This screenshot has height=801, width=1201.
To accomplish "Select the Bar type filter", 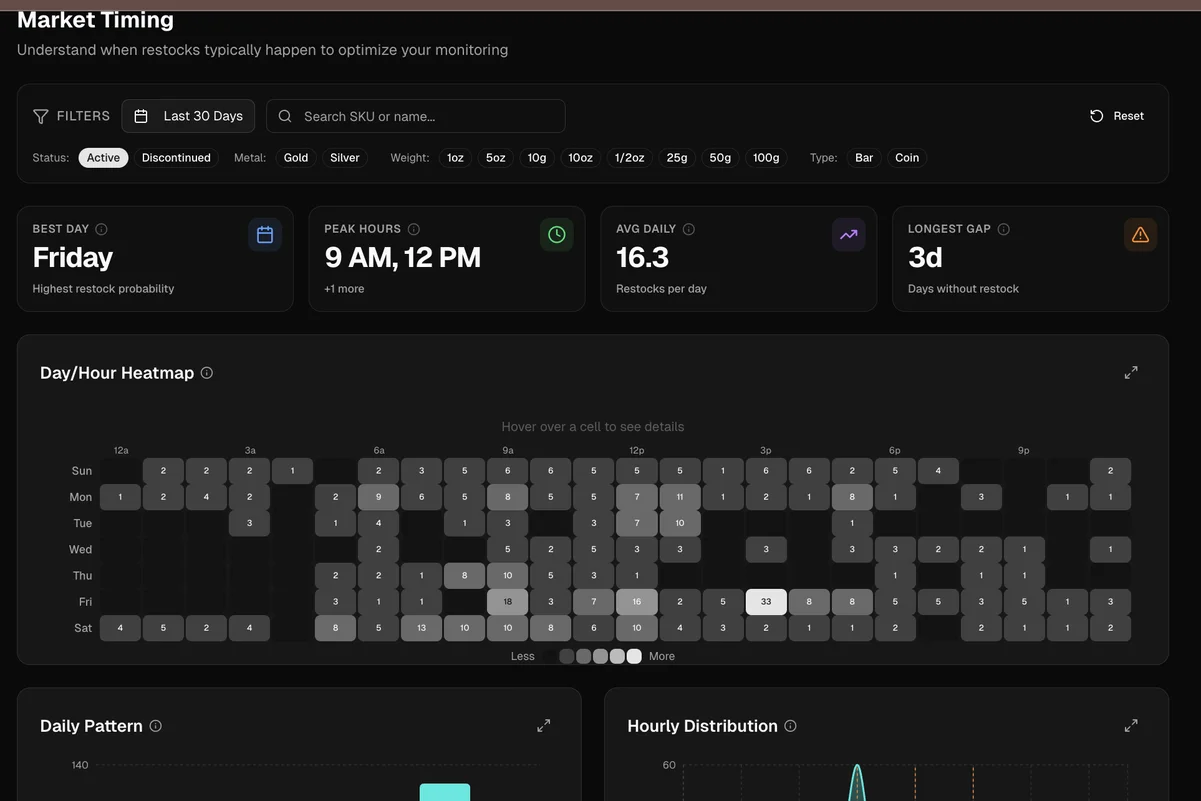I will pyautogui.click(x=864, y=158).
